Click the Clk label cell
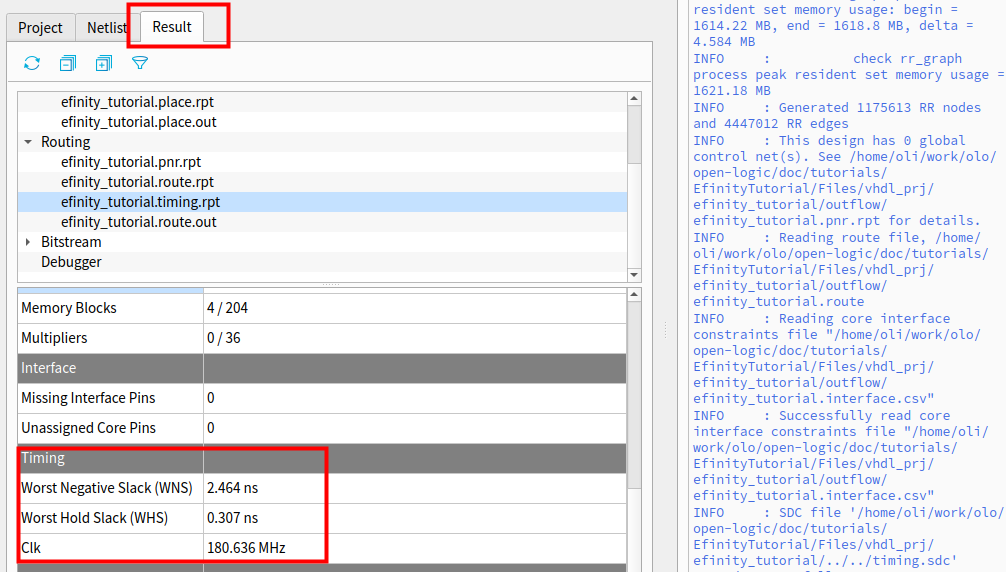Viewport: 1006px width, 572px height. 110,548
